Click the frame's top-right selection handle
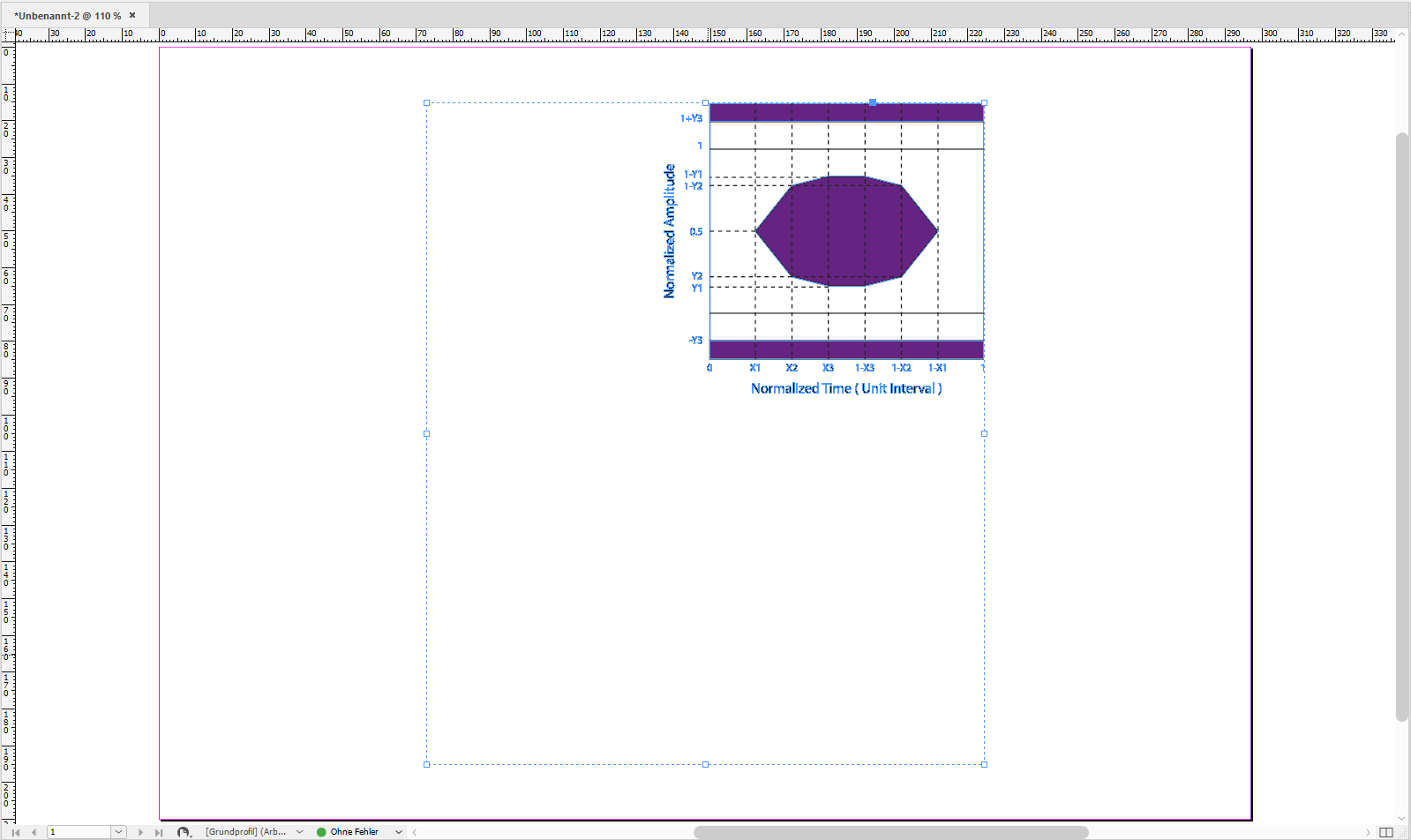This screenshot has height=840, width=1411. [984, 103]
